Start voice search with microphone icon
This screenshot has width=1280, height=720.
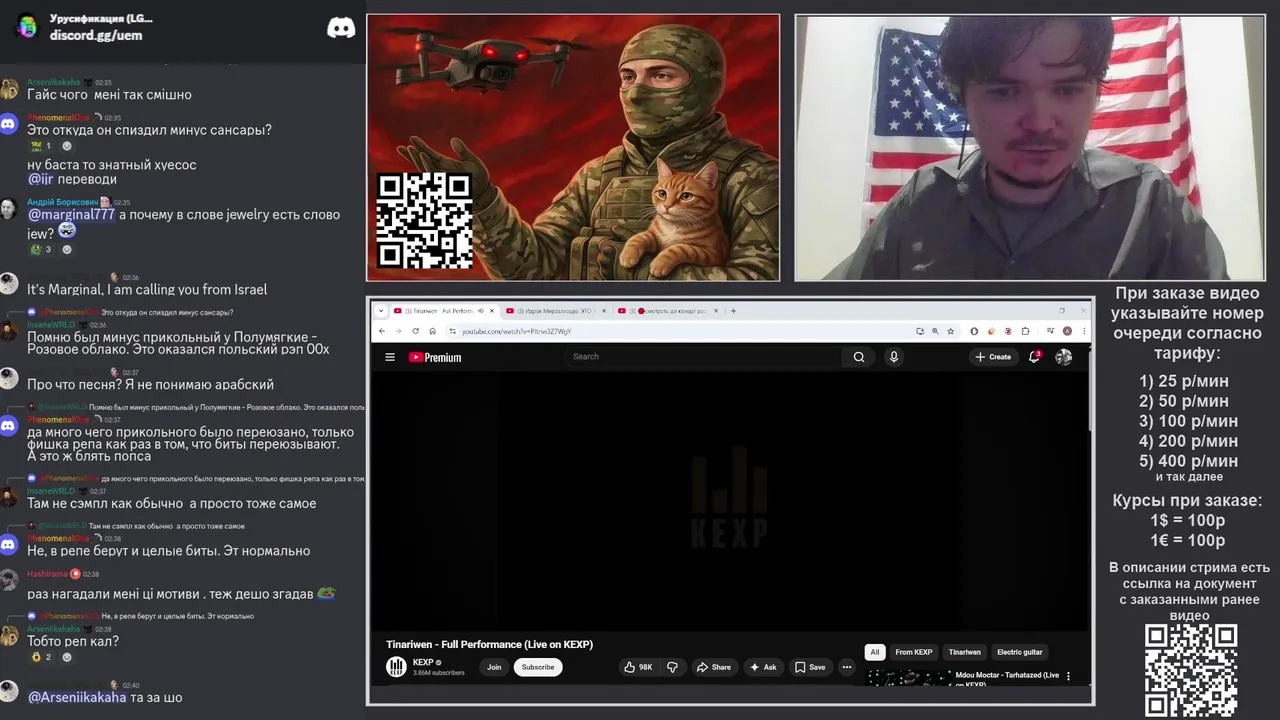(x=894, y=357)
